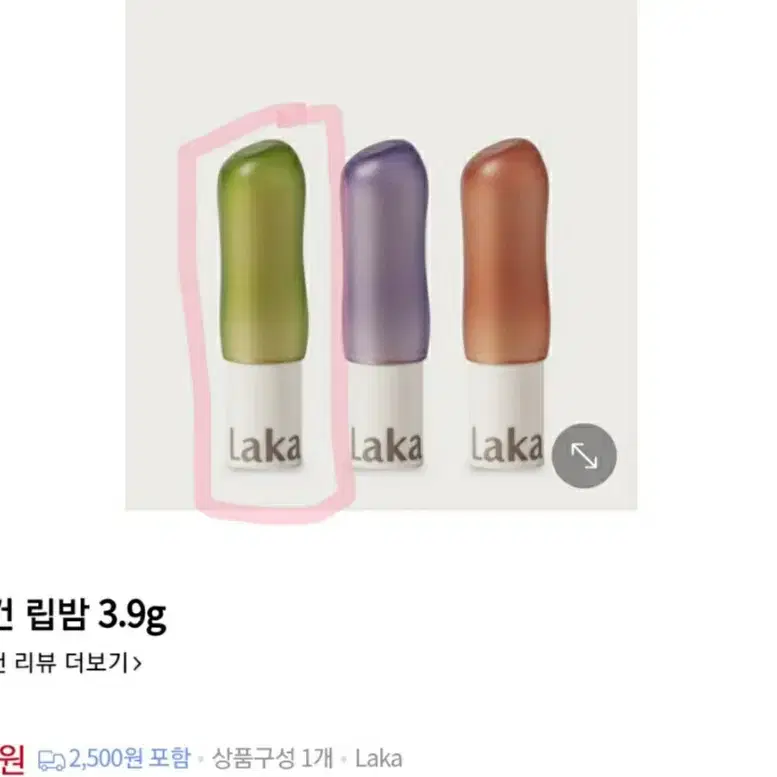Open fullscreen view with the diagonal arrows icon
The height and width of the screenshot is (777, 777).
584,455
